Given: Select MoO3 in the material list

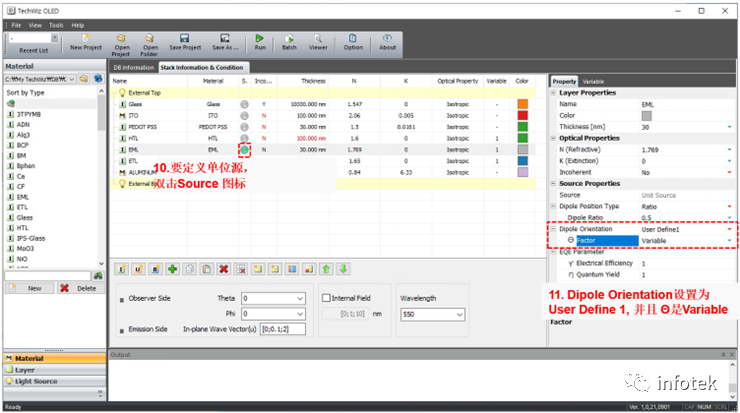Looking at the screenshot, I should pyautogui.click(x=25, y=249).
